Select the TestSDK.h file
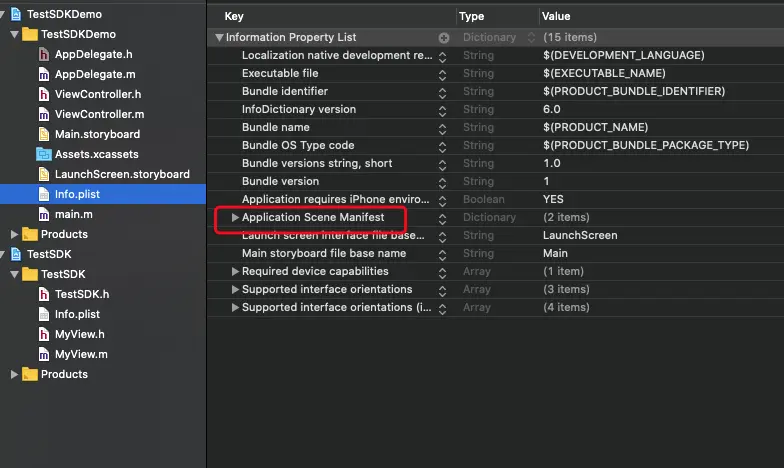784x468 pixels. point(82,294)
